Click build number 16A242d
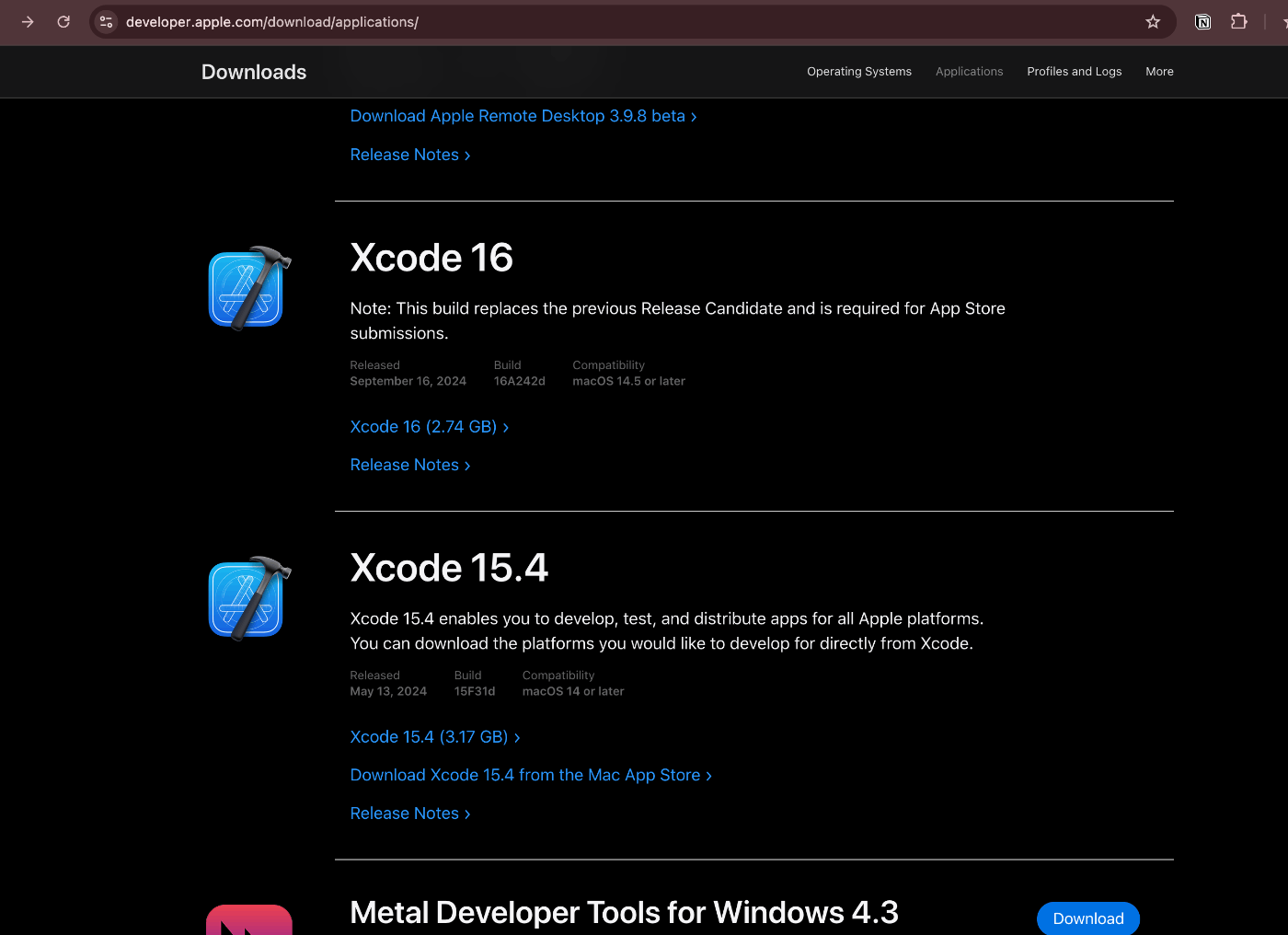 (519, 381)
